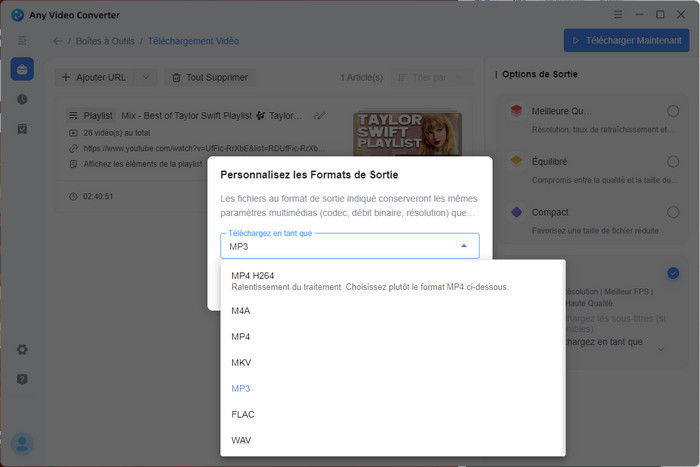Click Téléchargement Vidéo breadcrumb

[193, 41]
